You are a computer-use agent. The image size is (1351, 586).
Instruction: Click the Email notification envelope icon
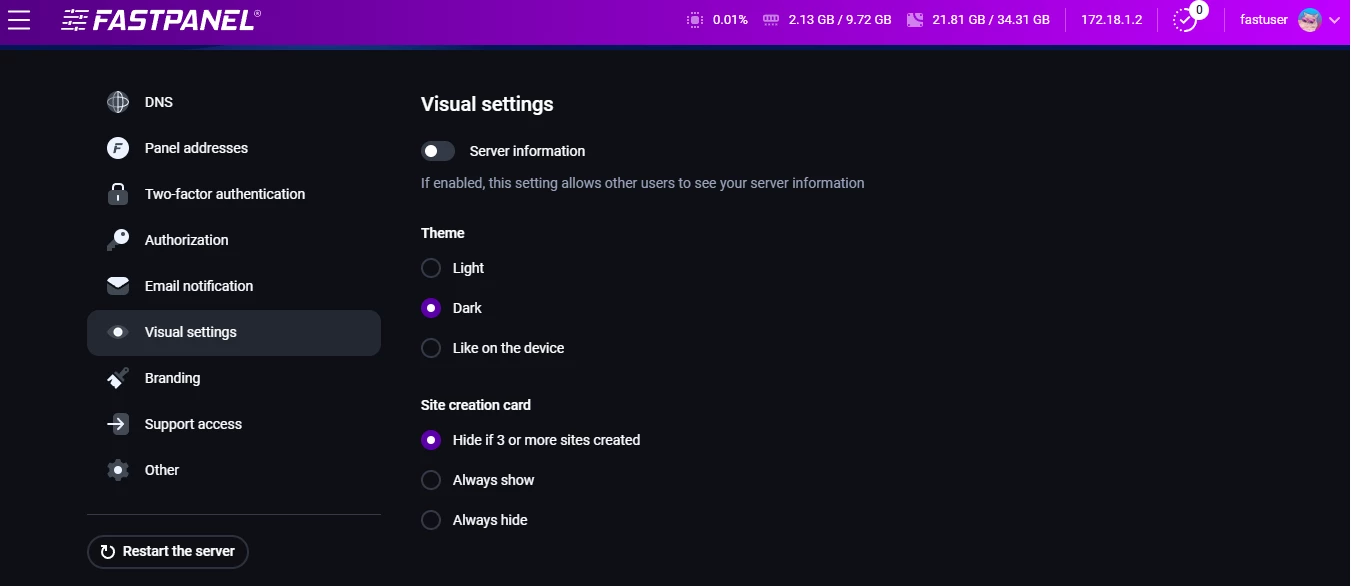(x=117, y=285)
